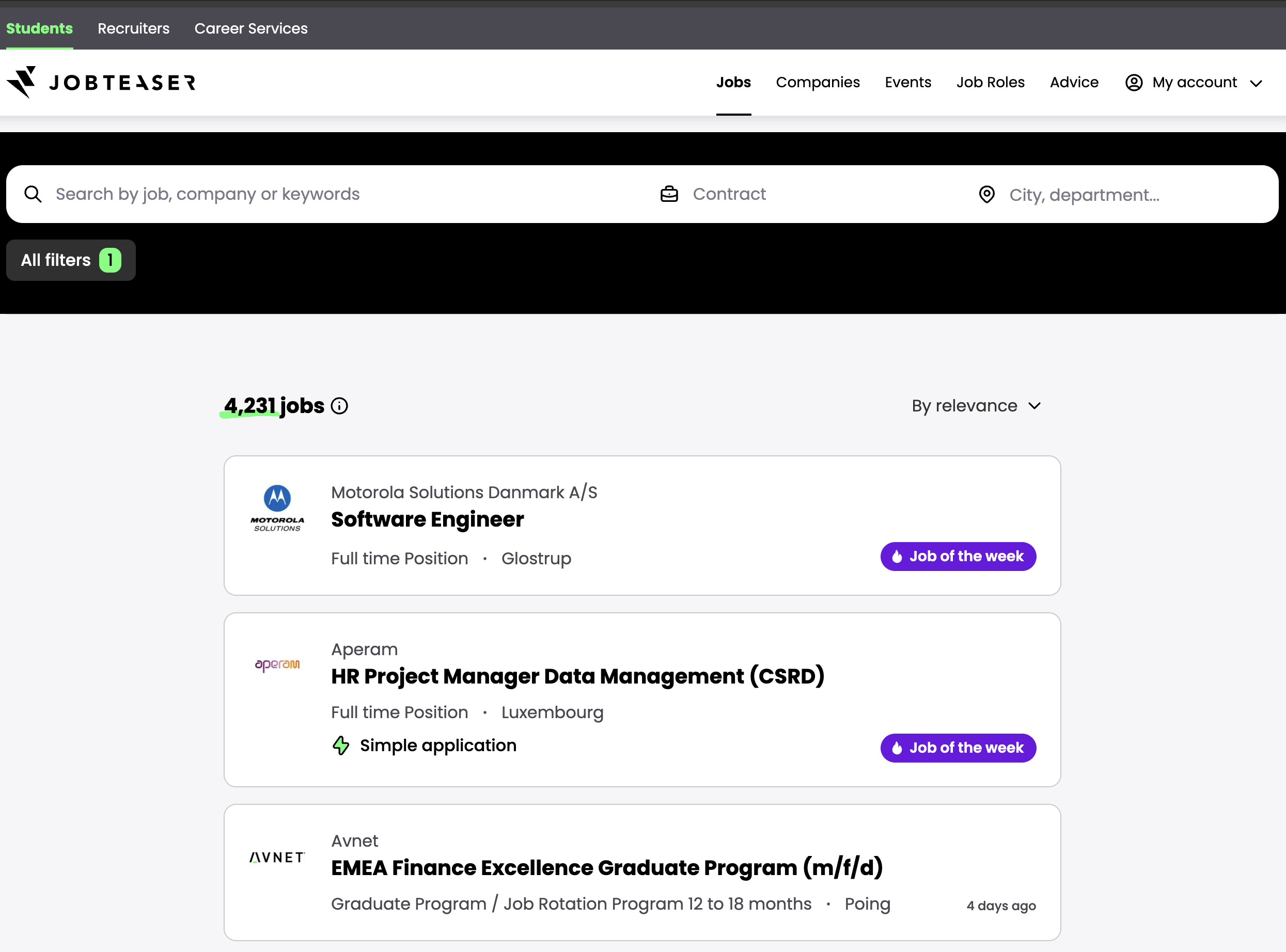Expand the My account menu chevron

pyautogui.click(x=1257, y=83)
